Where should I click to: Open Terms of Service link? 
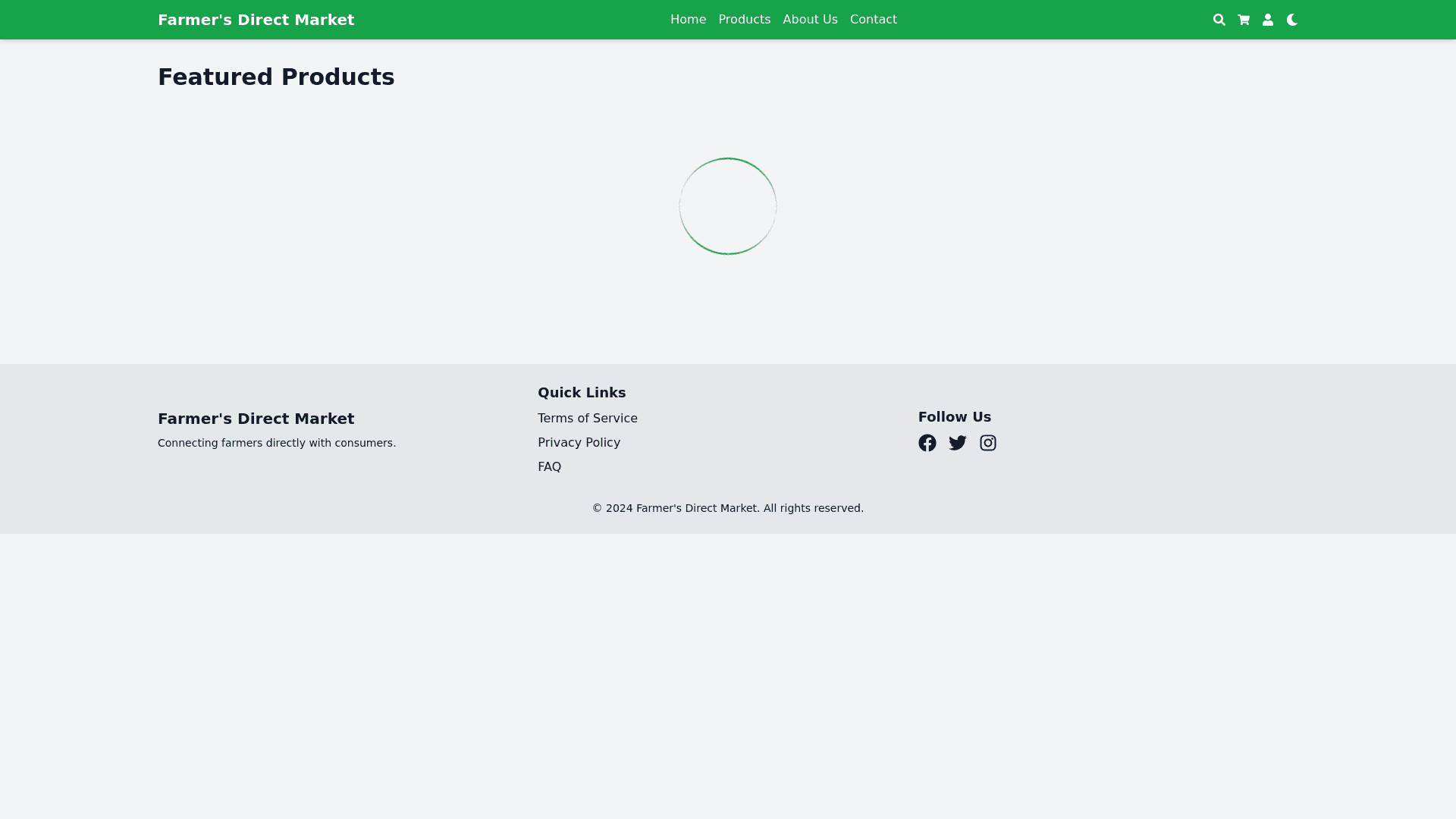[x=587, y=419]
